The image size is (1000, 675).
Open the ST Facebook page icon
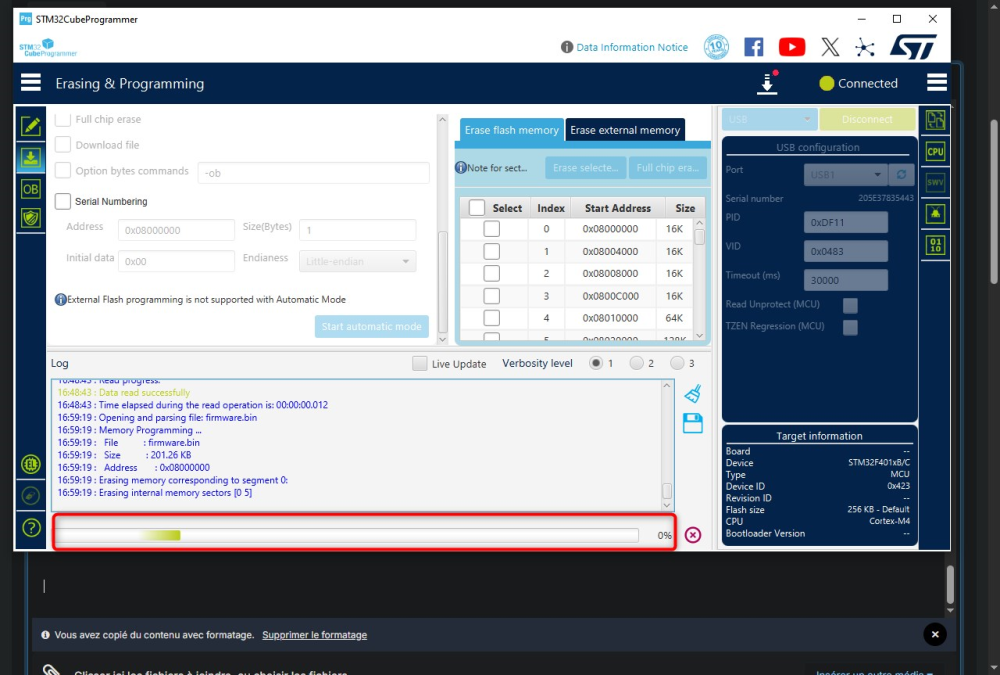coord(754,47)
